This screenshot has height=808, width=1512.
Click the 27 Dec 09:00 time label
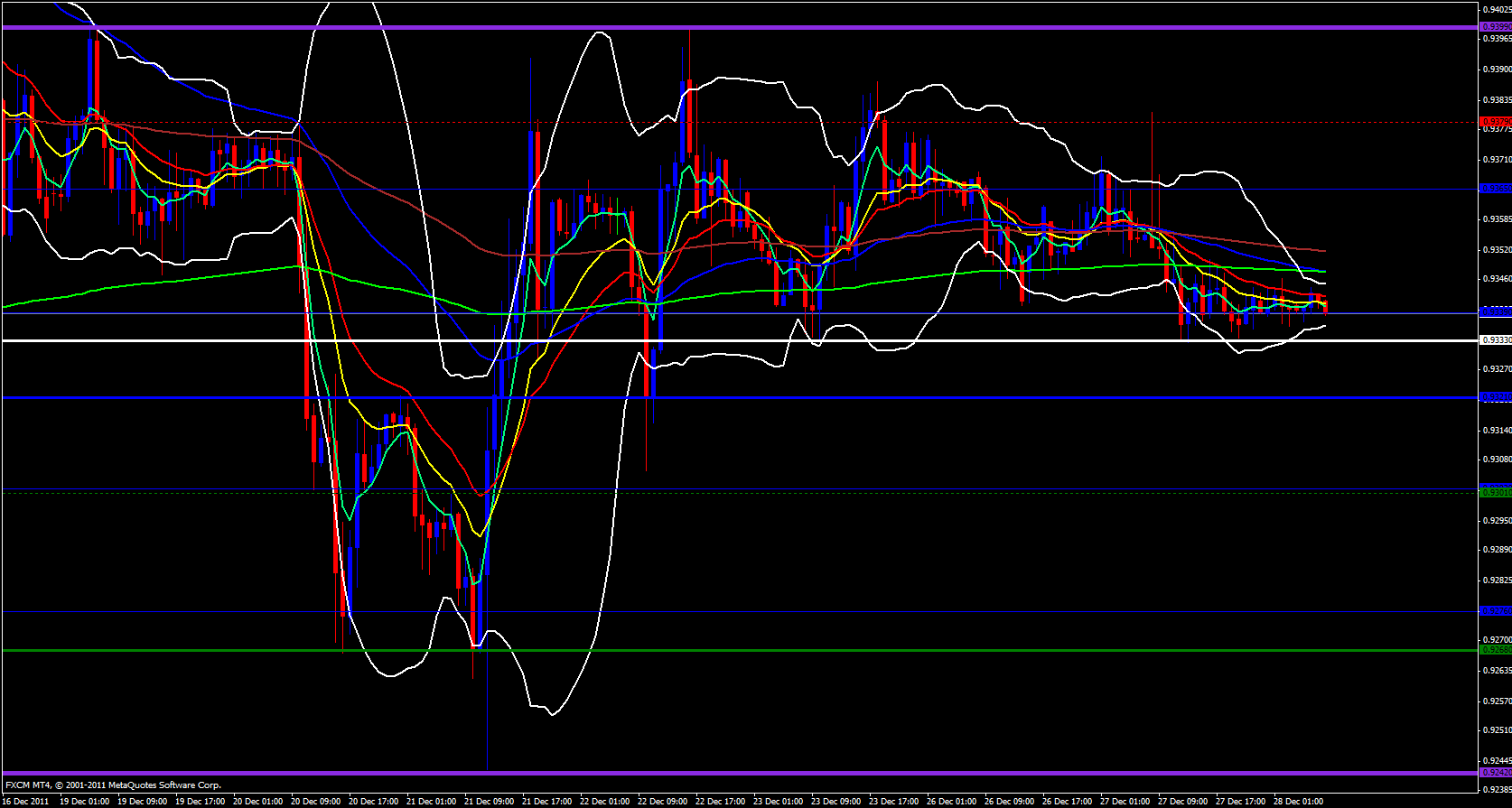click(1183, 801)
